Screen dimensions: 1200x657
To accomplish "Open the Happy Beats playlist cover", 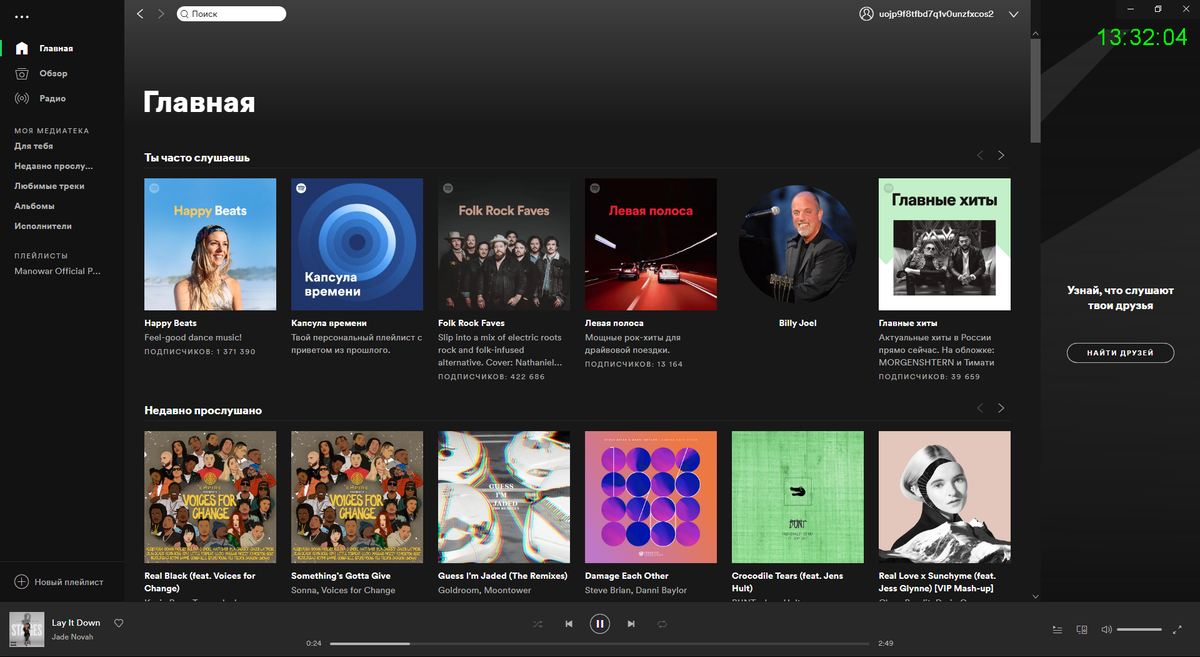I will [x=210, y=244].
